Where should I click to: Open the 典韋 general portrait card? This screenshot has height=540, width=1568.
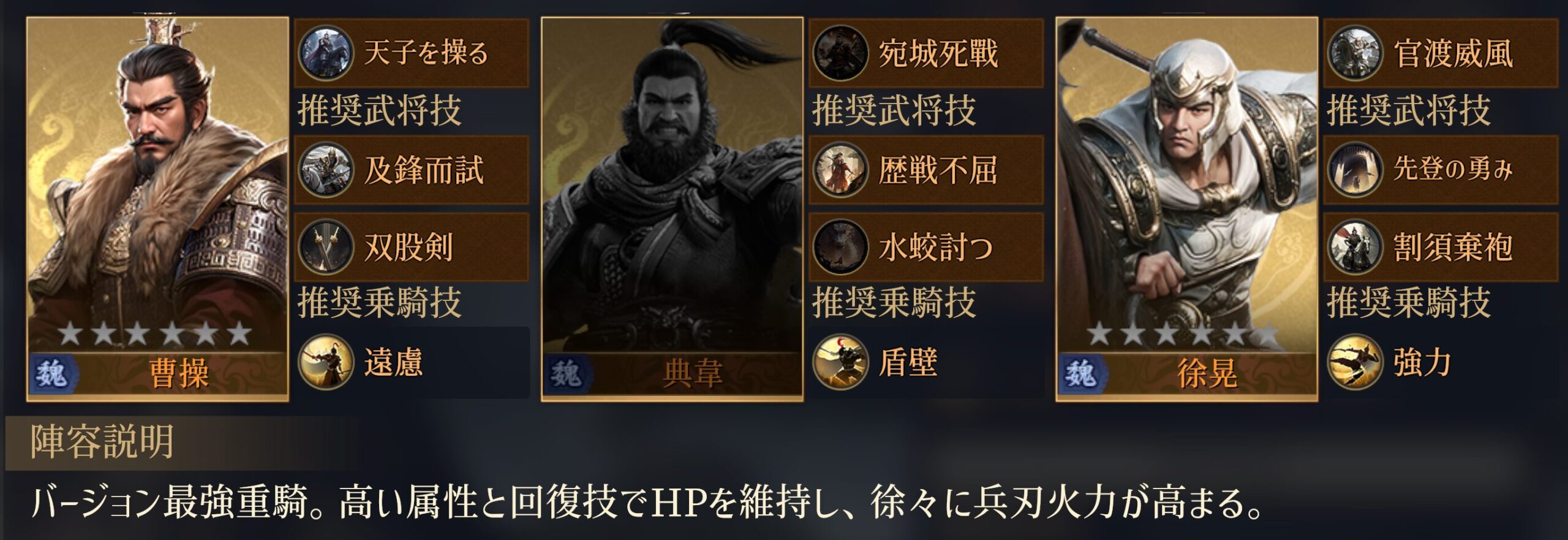coord(672,209)
